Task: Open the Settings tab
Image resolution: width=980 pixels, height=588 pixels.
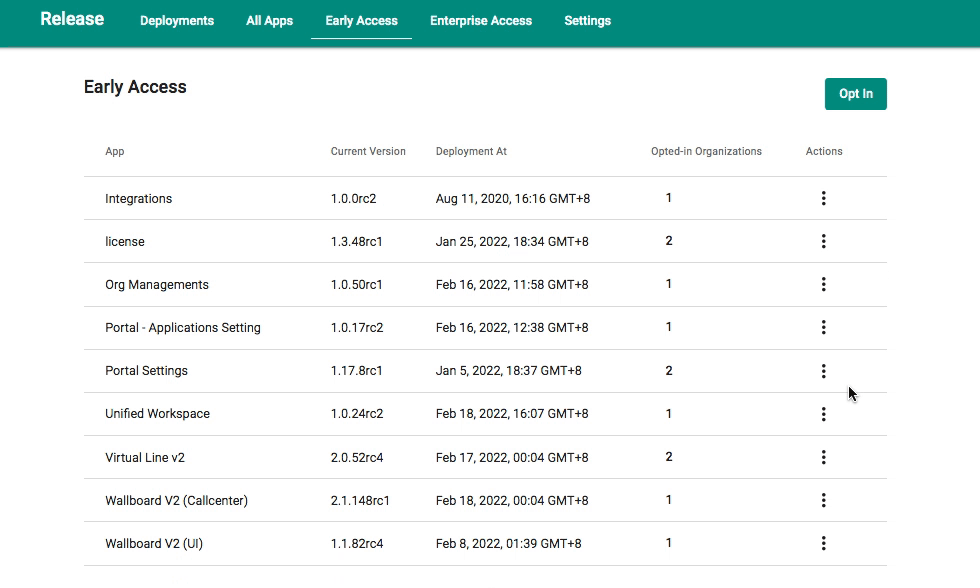Action: coord(588,21)
